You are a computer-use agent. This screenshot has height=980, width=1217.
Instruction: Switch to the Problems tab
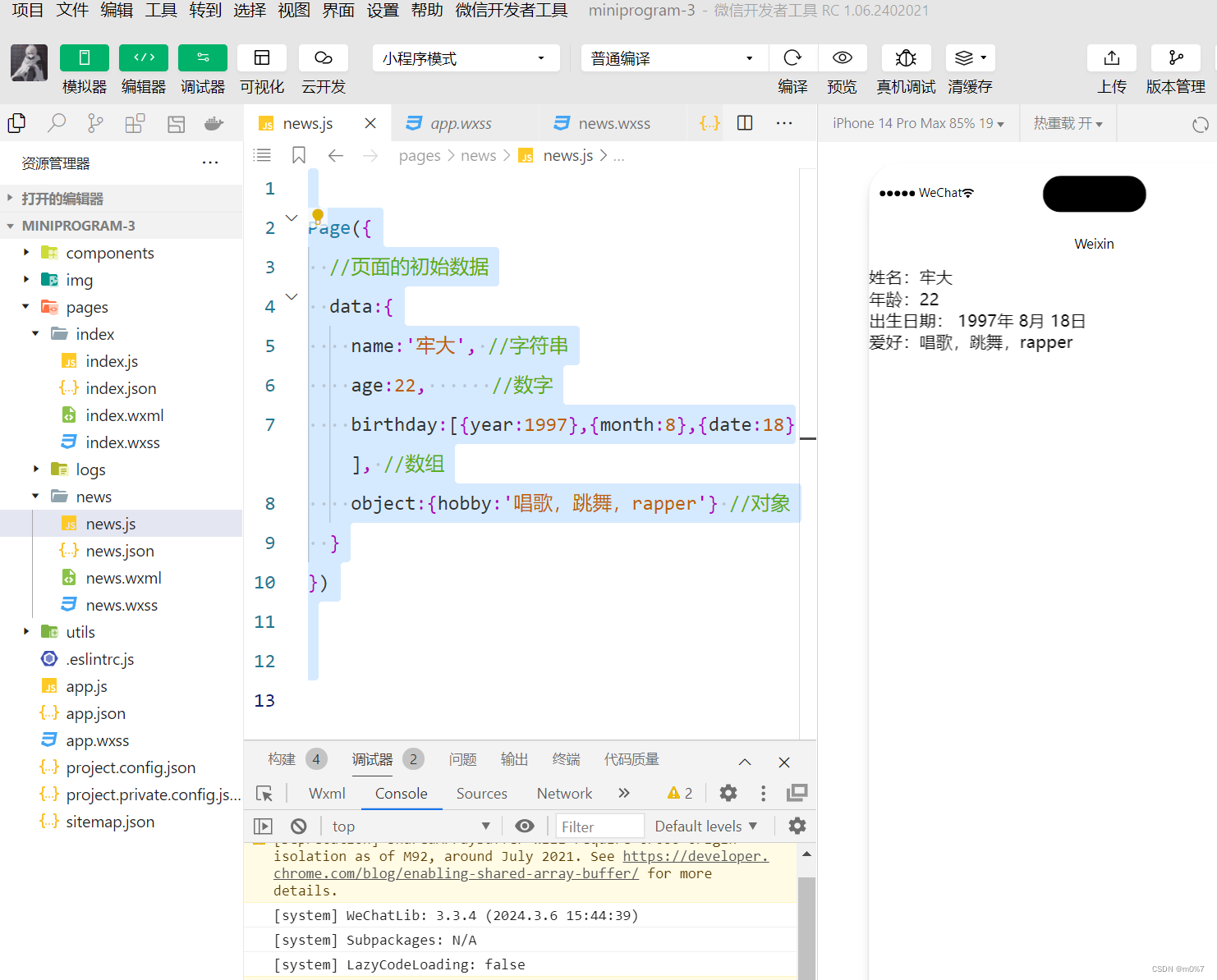coord(462,759)
